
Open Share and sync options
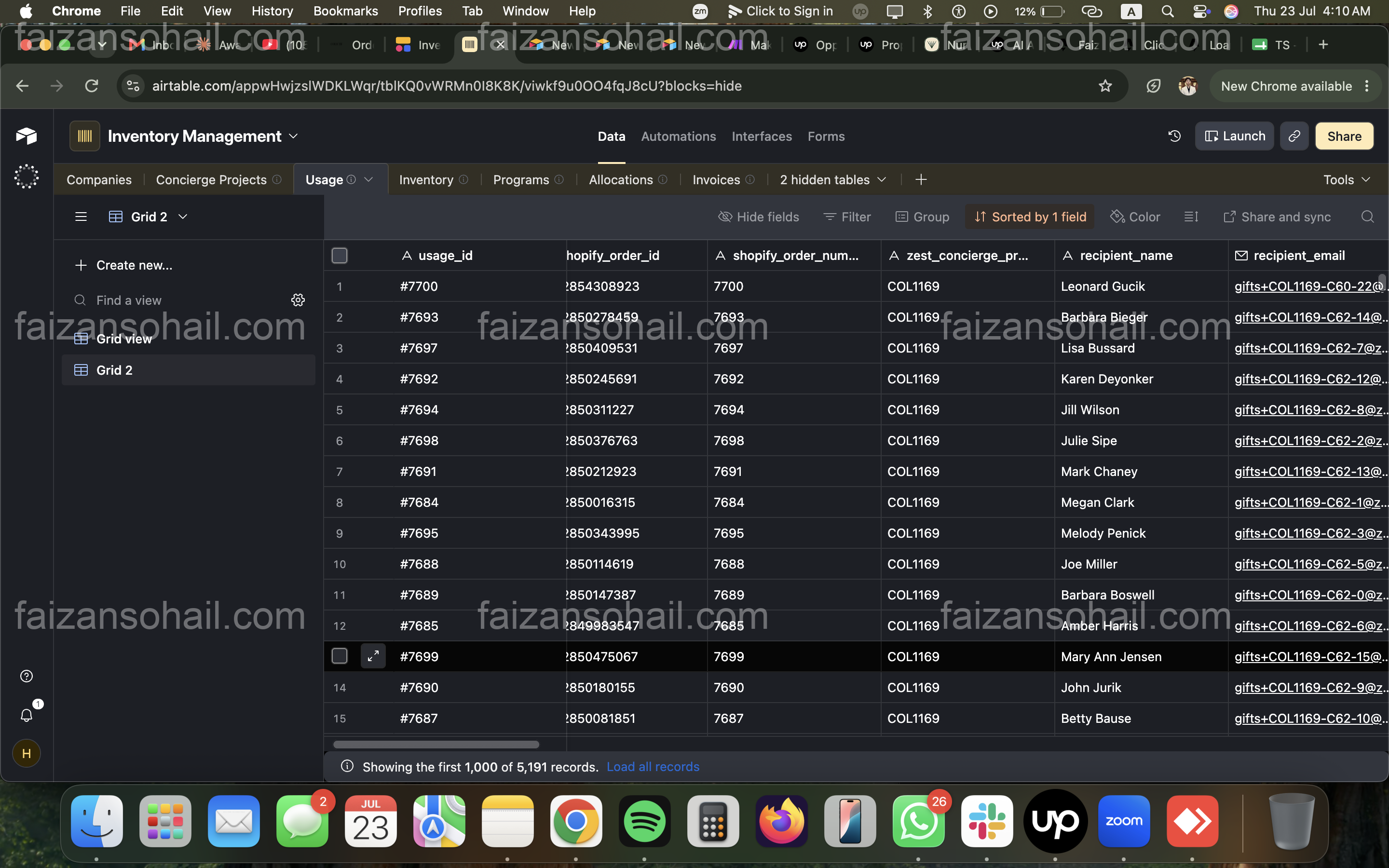click(x=1277, y=217)
